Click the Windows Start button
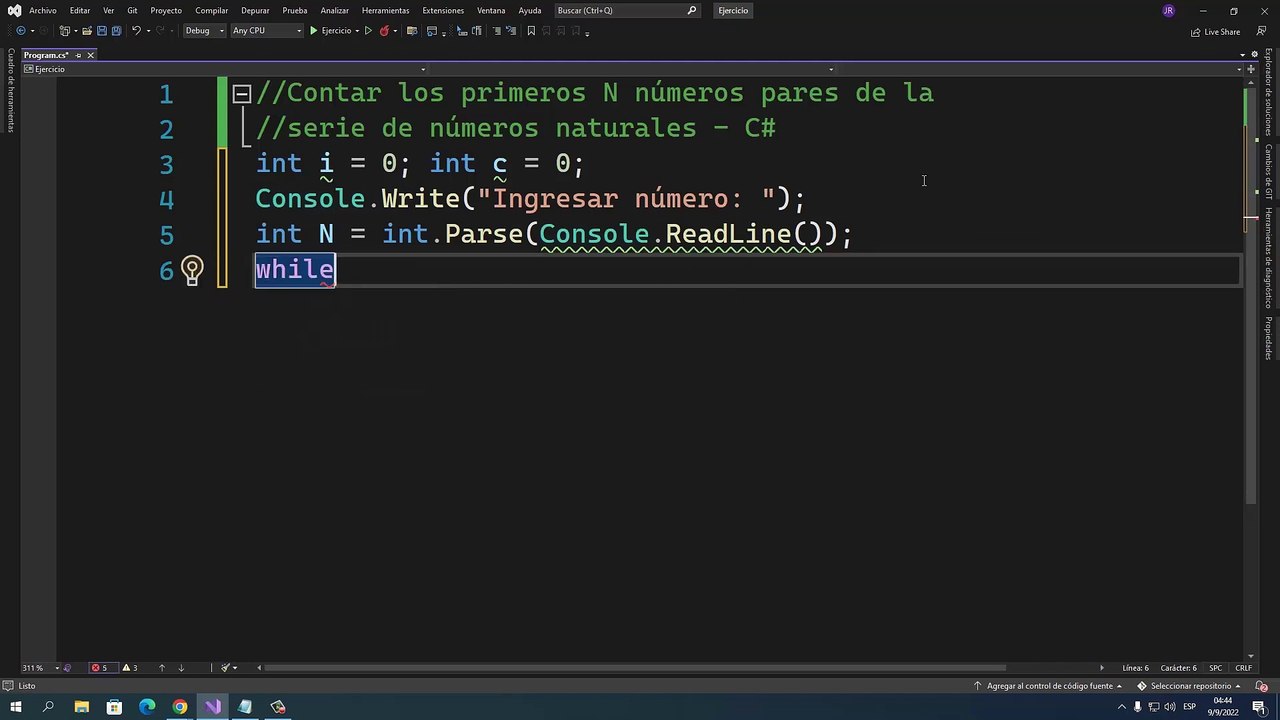Viewport: 1280px width, 720px height. pos(16,707)
